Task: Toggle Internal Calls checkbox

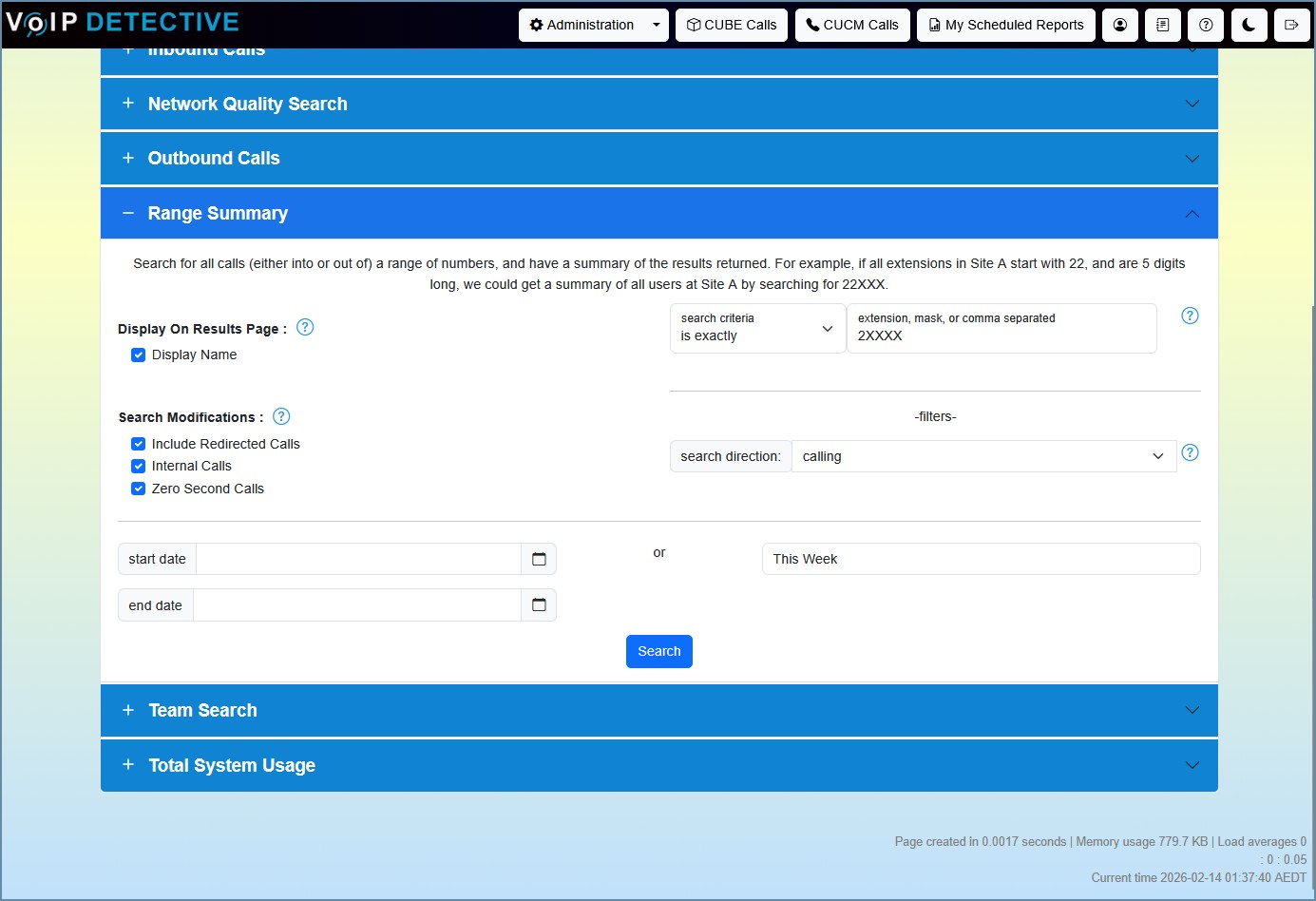Action: coord(139,466)
